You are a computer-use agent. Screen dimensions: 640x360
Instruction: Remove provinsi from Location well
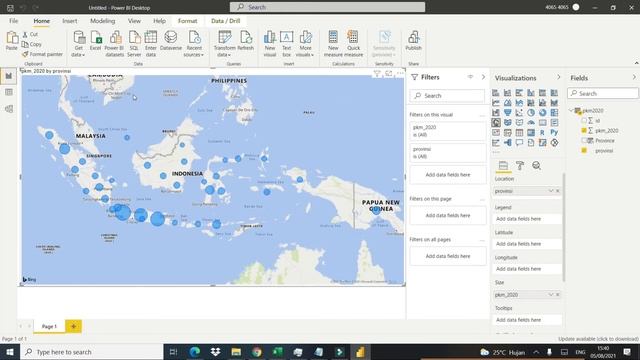pos(558,191)
